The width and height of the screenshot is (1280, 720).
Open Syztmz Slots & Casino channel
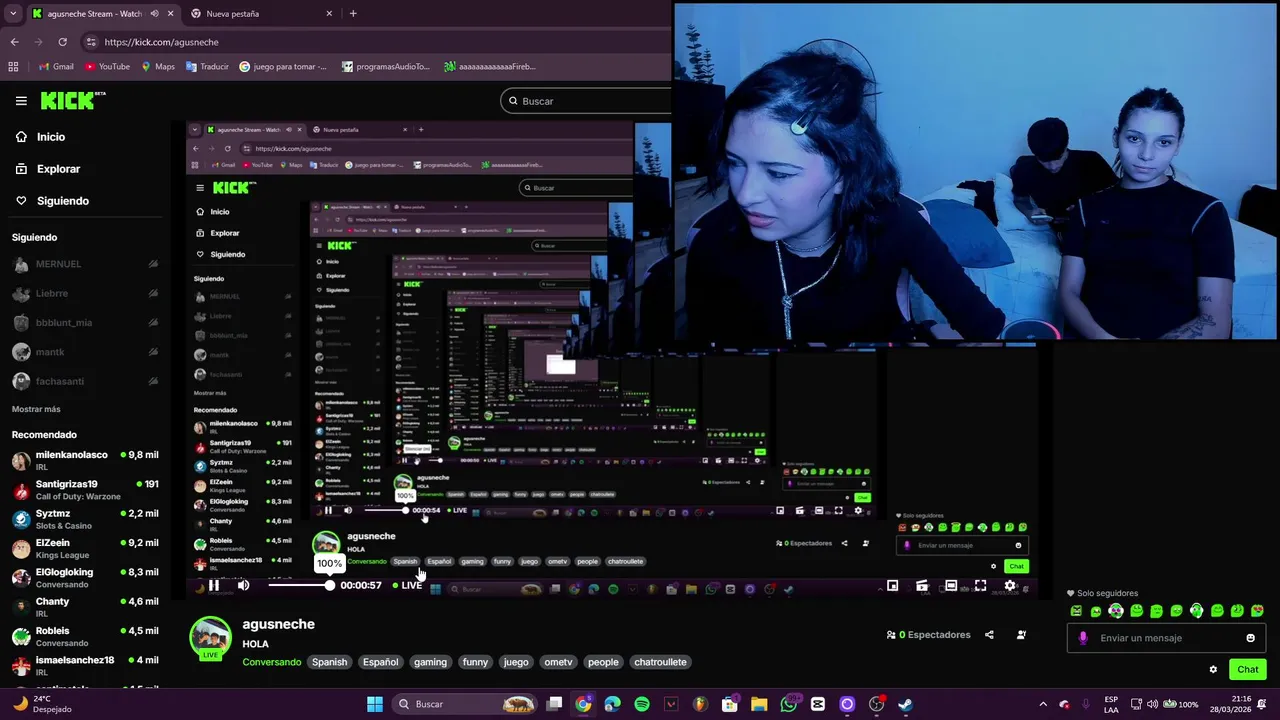(x=85, y=519)
